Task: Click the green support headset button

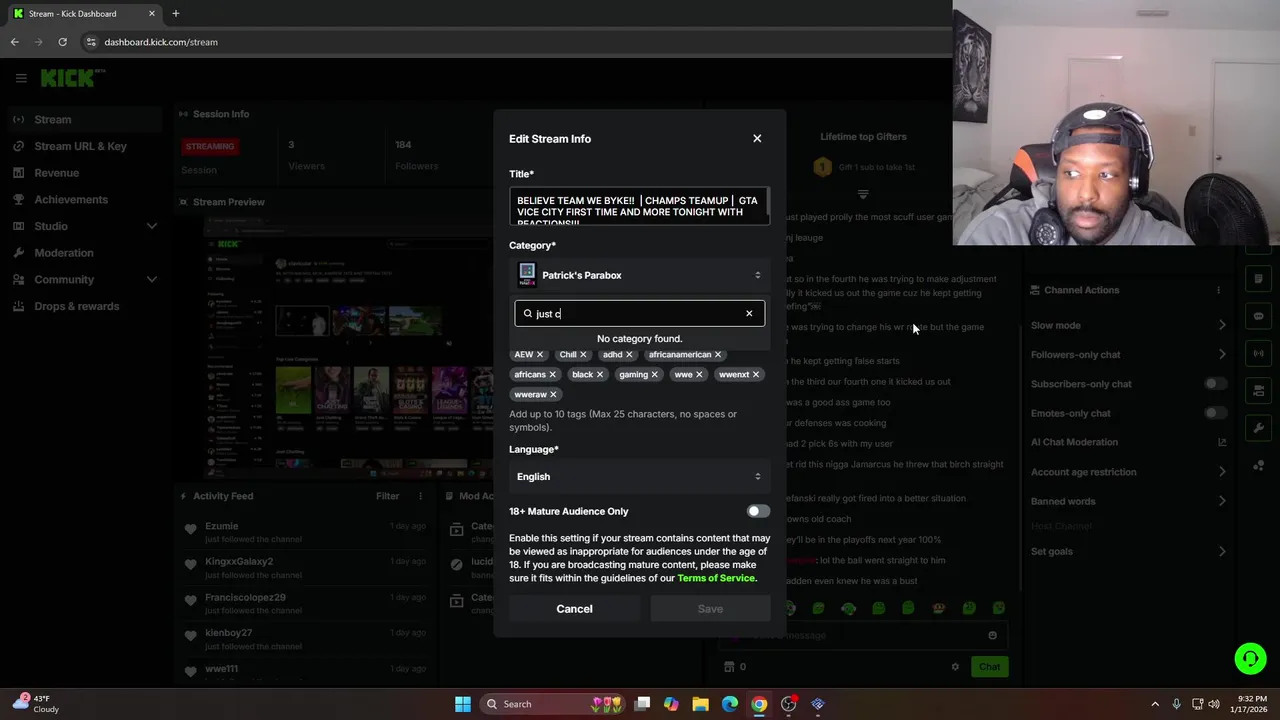Action: coord(1250,658)
